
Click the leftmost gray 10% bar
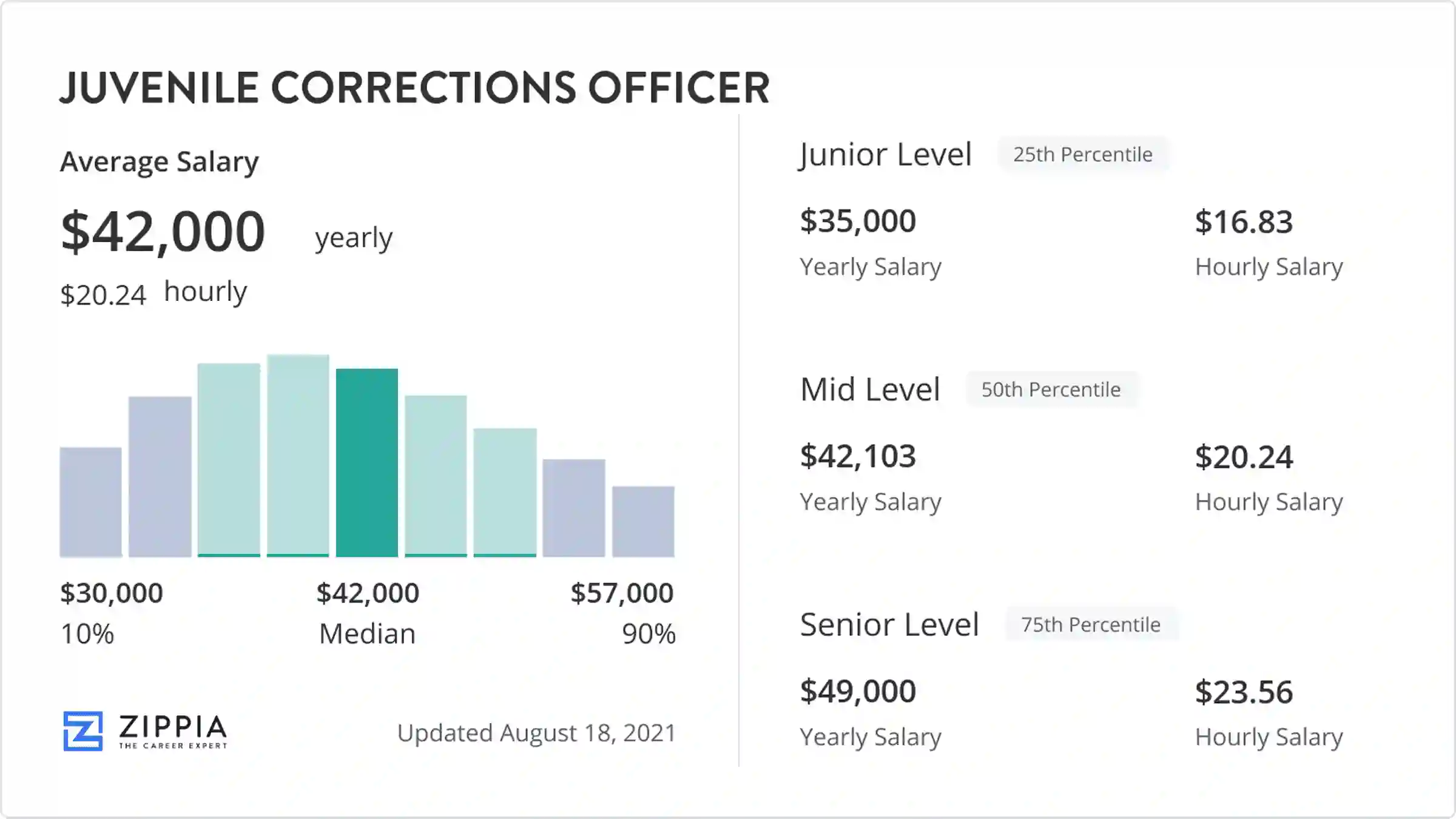[x=90, y=502]
